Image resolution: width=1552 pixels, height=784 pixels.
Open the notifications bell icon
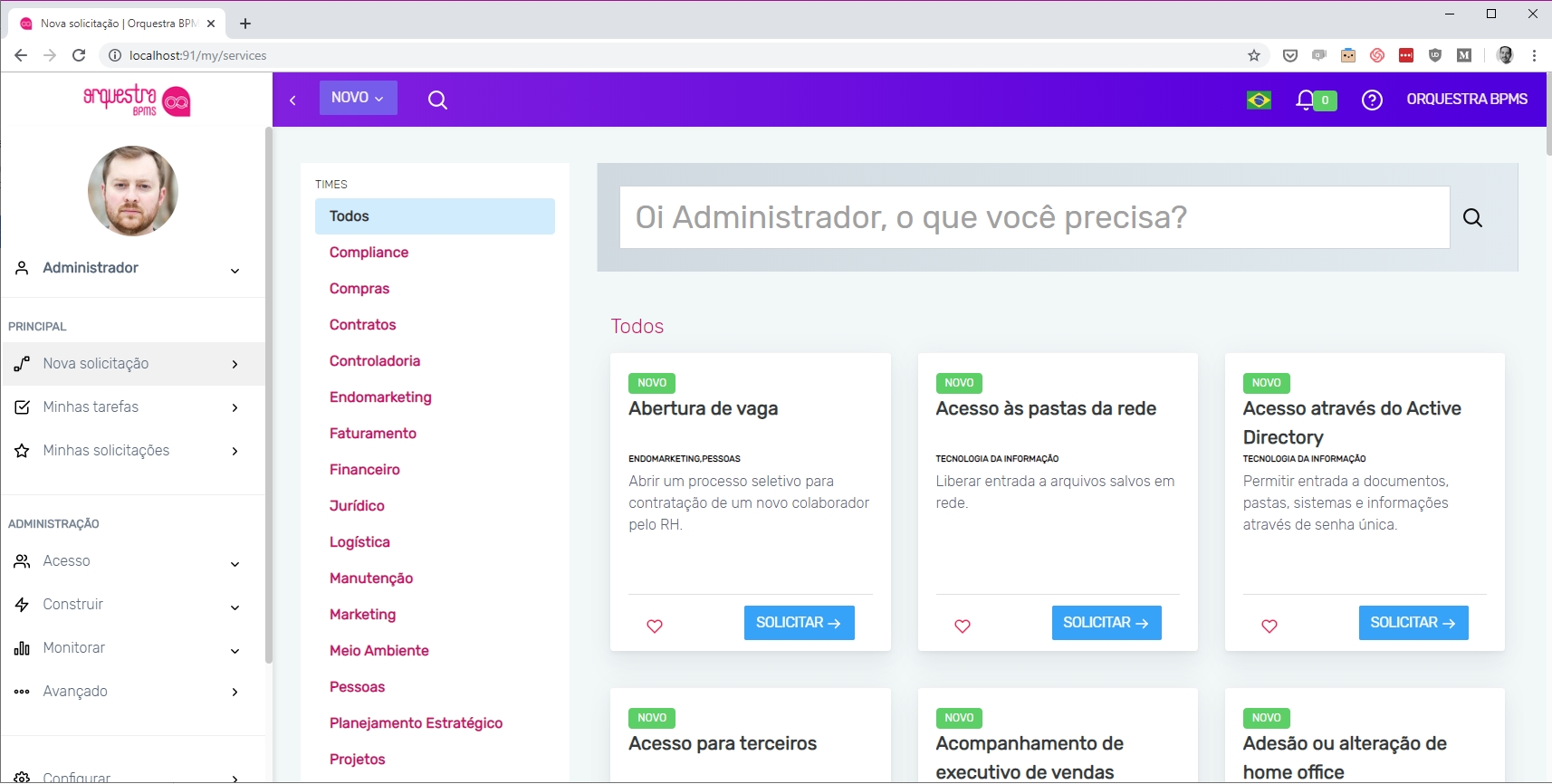[1305, 100]
